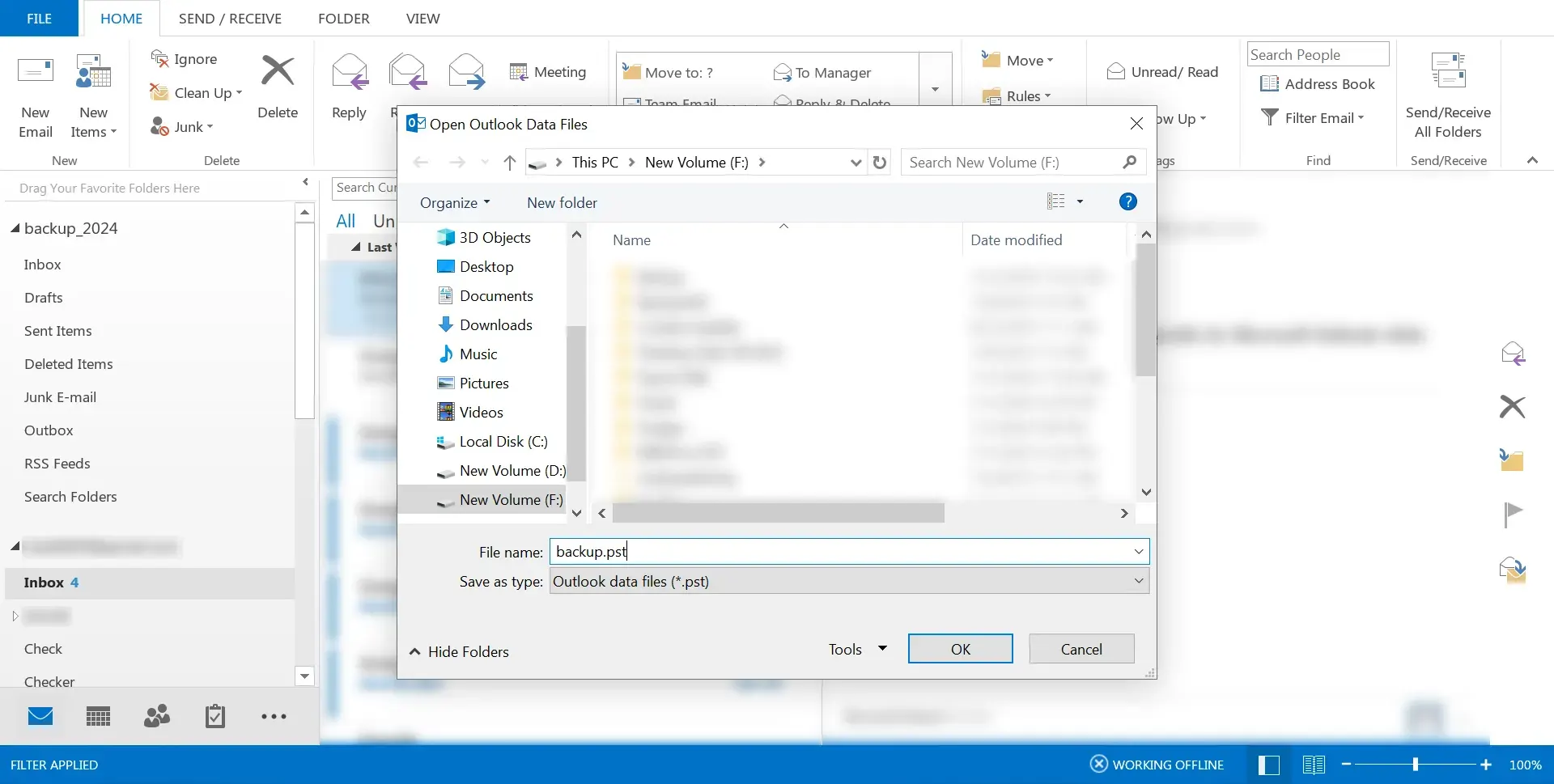Select New Volume (D:) in the tree
Screen dimensions: 1554x784
(500, 470)
